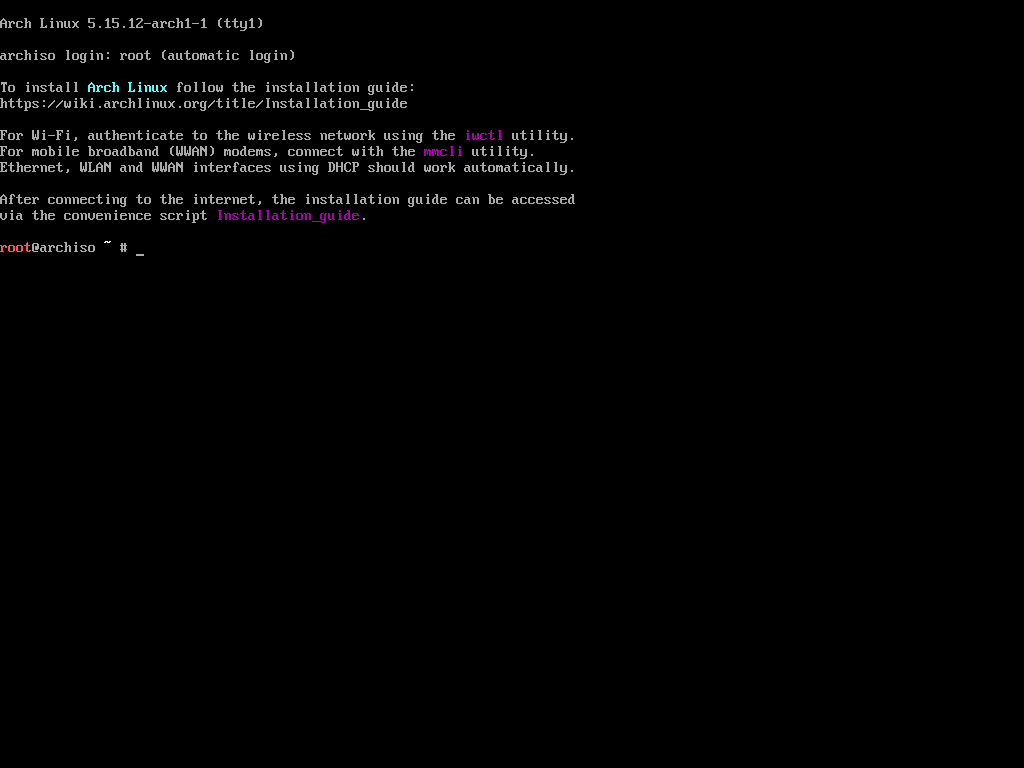Select the cyan 'Arch Linux' text
This screenshot has height=768, width=1024.
coord(127,88)
